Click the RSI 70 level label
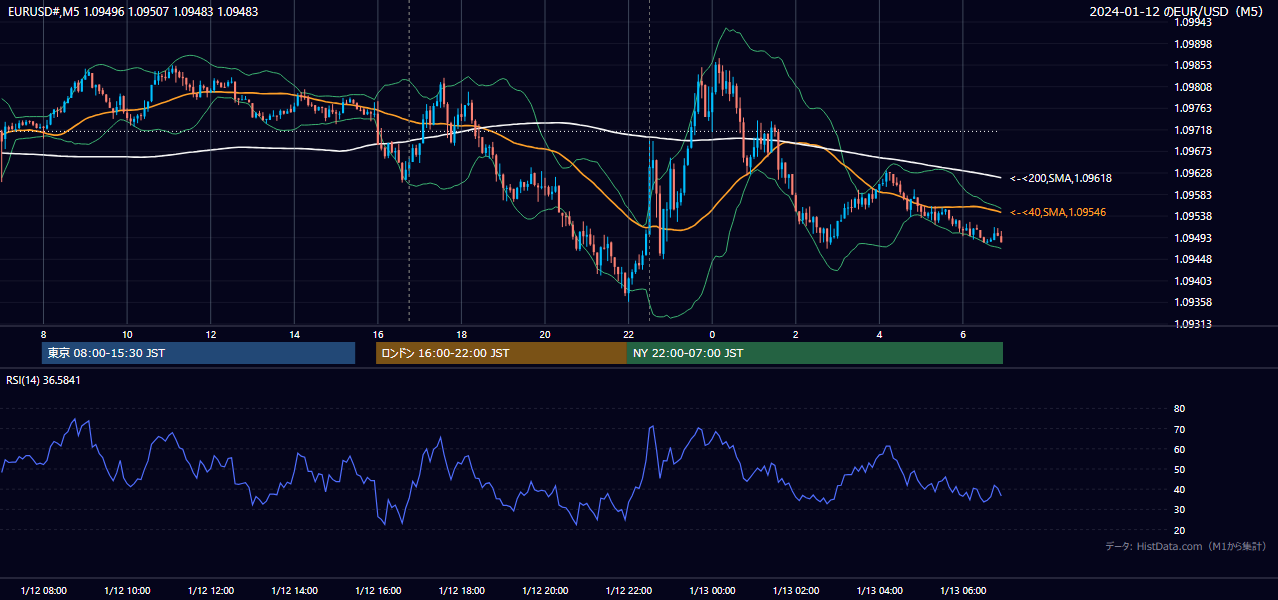 point(1179,429)
